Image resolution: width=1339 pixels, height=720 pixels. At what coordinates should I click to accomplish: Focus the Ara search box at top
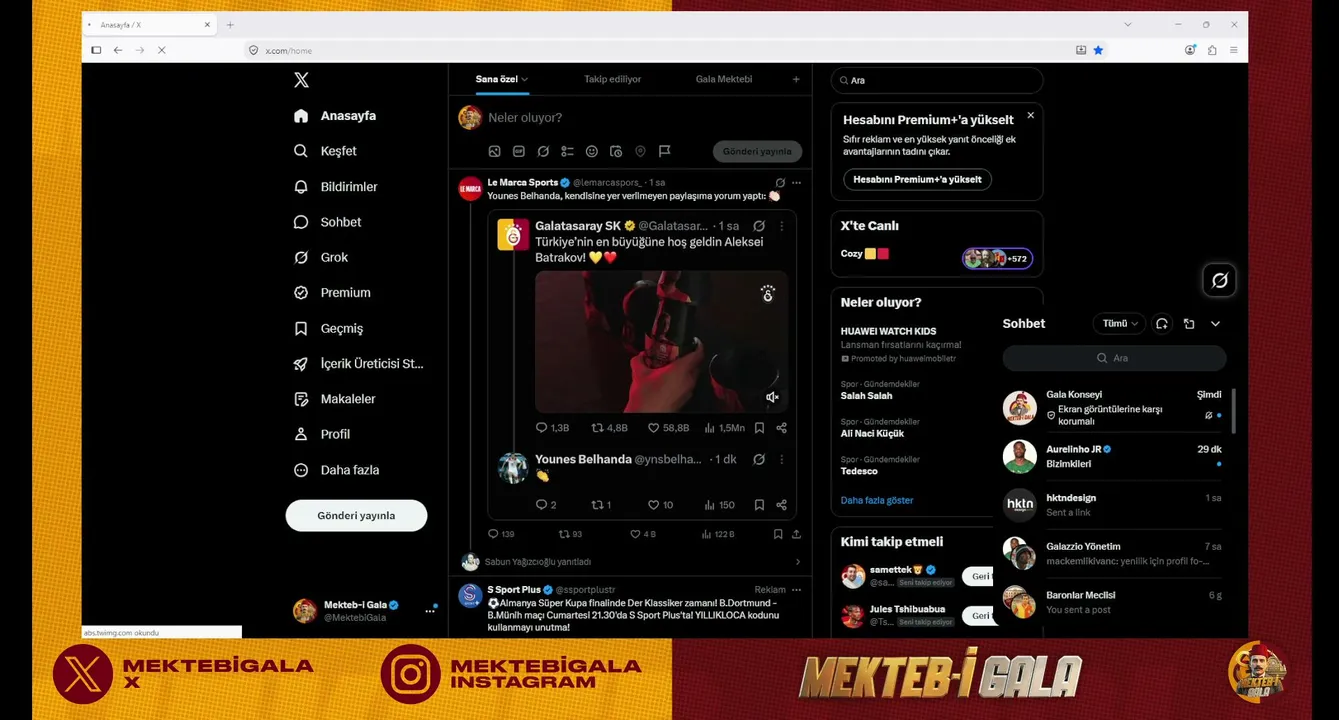coord(937,80)
